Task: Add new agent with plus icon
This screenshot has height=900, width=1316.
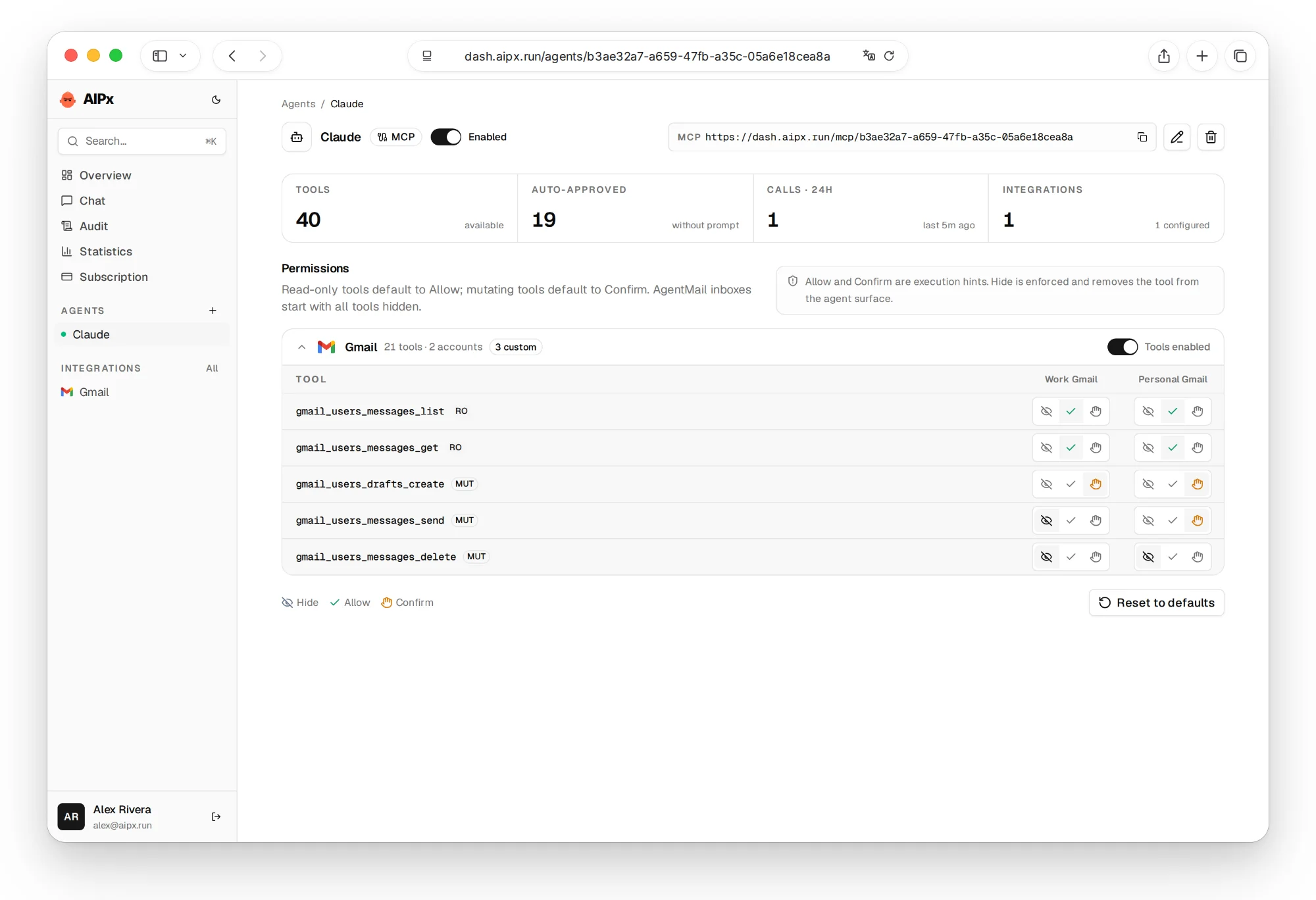Action: tap(213, 311)
